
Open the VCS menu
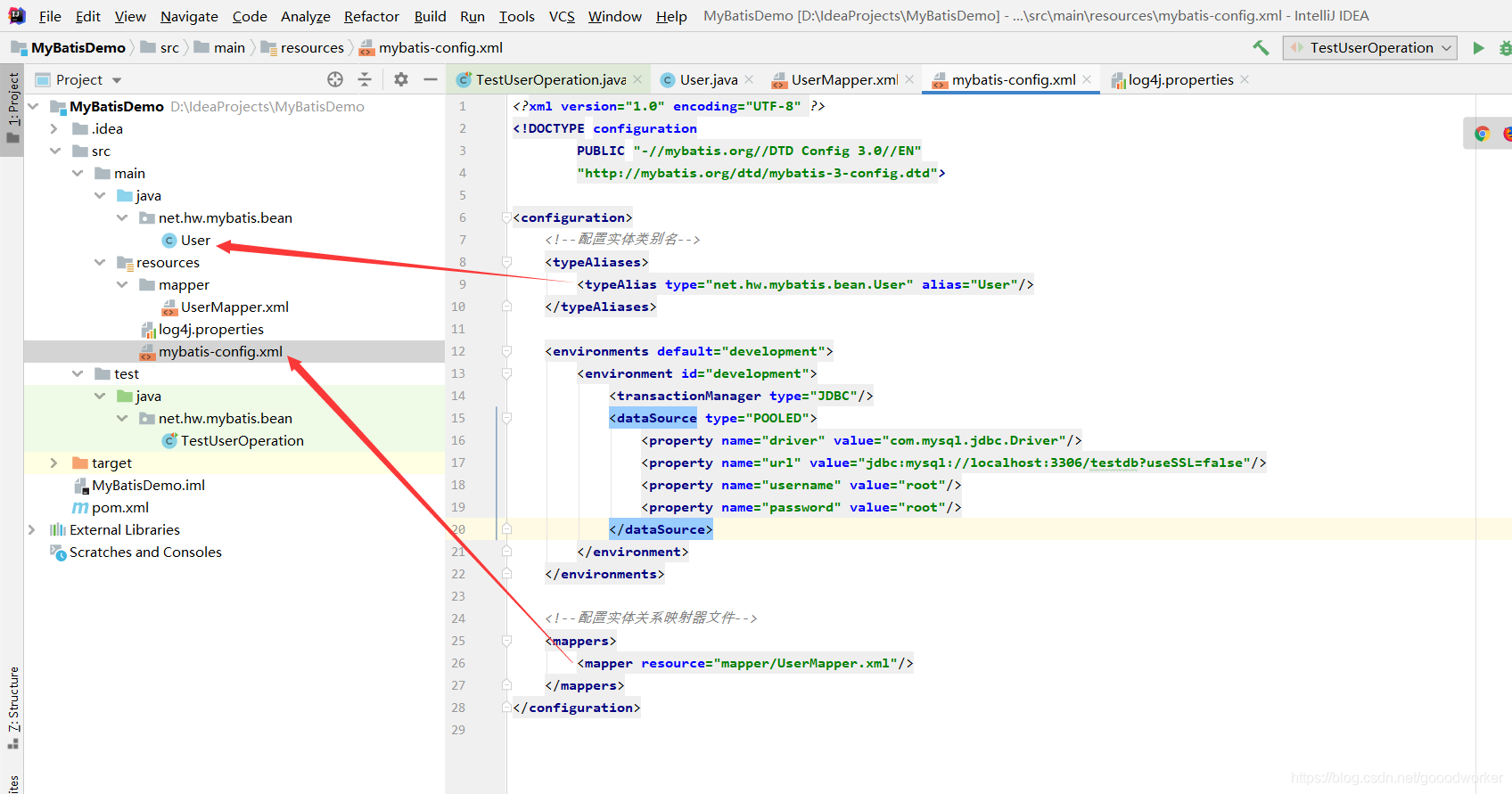click(x=562, y=16)
